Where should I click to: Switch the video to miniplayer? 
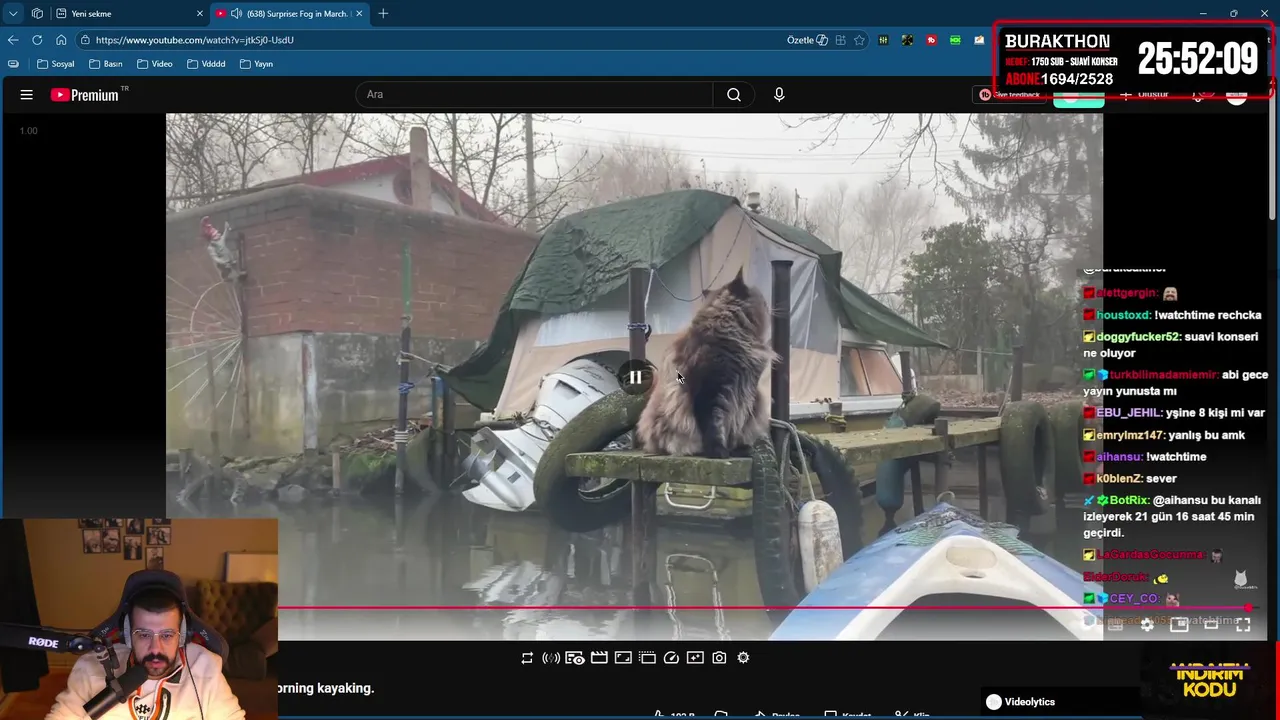(x=1179, y=625)
